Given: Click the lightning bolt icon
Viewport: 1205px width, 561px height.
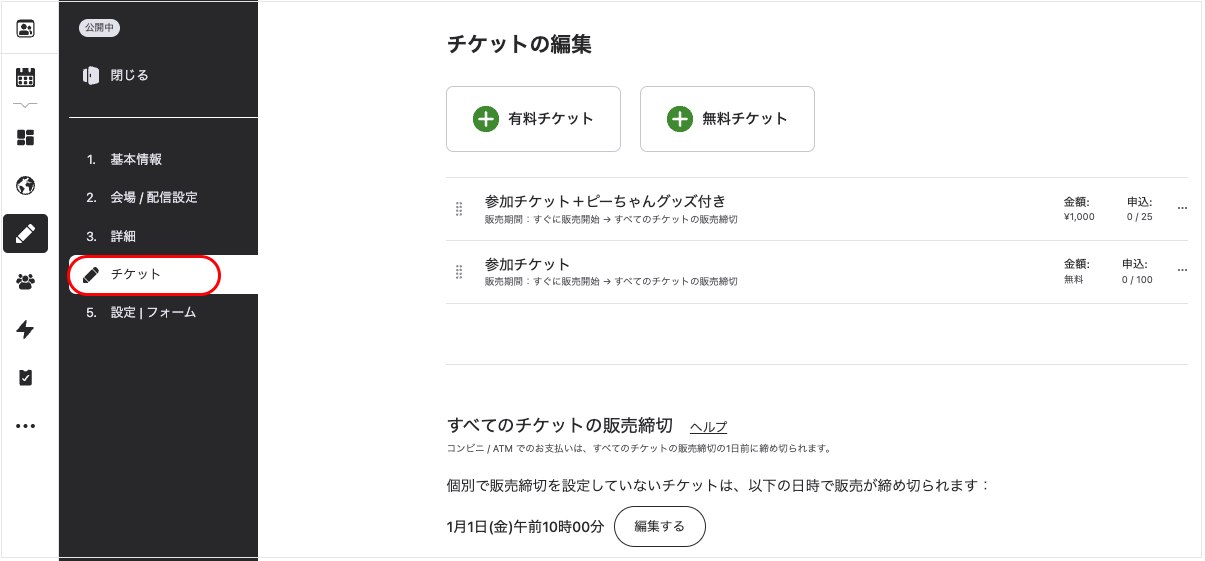Looking at the screenshot, I should point(26,330).
